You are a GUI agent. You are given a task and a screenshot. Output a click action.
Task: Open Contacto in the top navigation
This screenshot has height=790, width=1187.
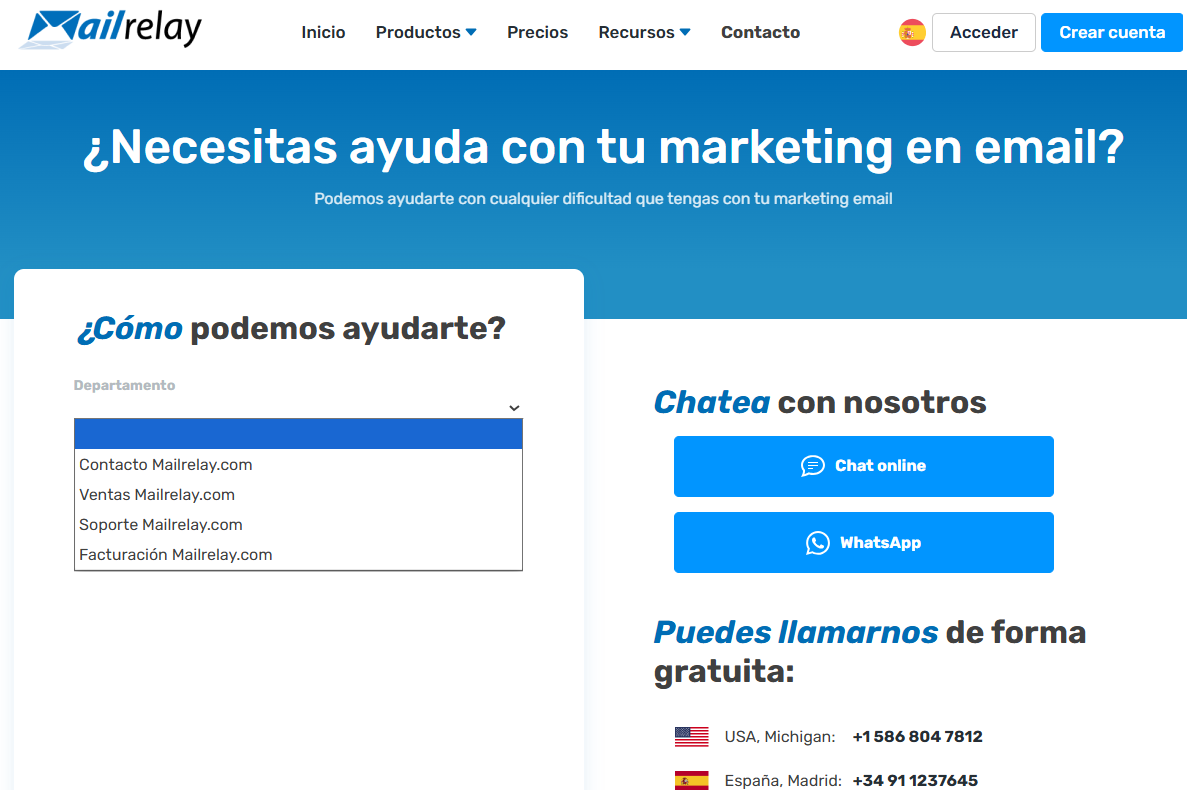pyautogui.click(x=760, y=33)
